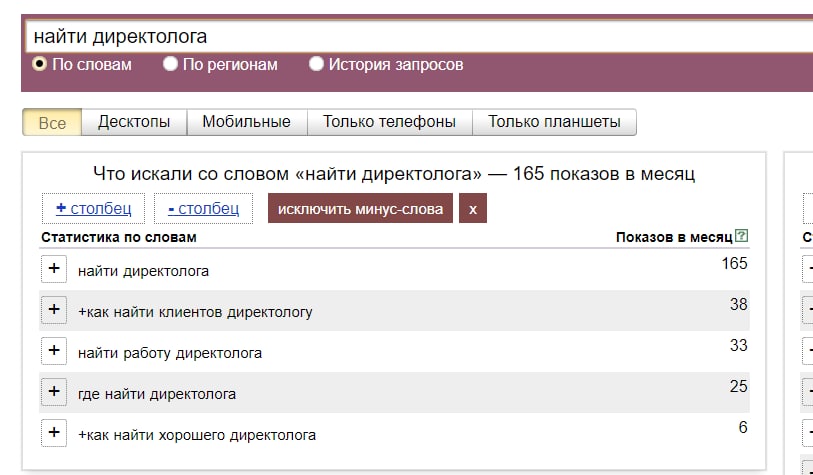Remove a column with '- столбец' link
Image resolution: width=813 pixels, height=475 pixels.
203,208
